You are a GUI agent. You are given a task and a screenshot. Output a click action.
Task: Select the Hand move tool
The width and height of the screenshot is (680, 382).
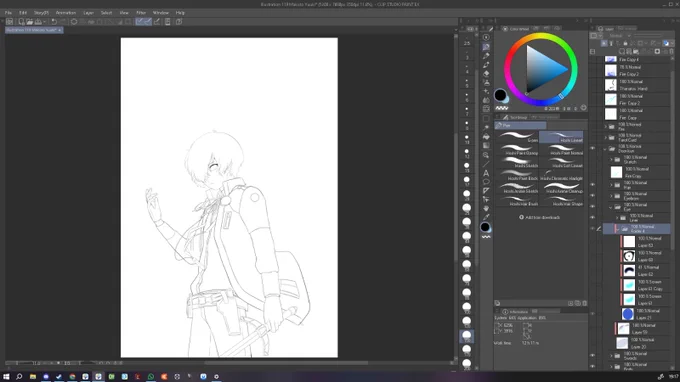coord(486,208)
